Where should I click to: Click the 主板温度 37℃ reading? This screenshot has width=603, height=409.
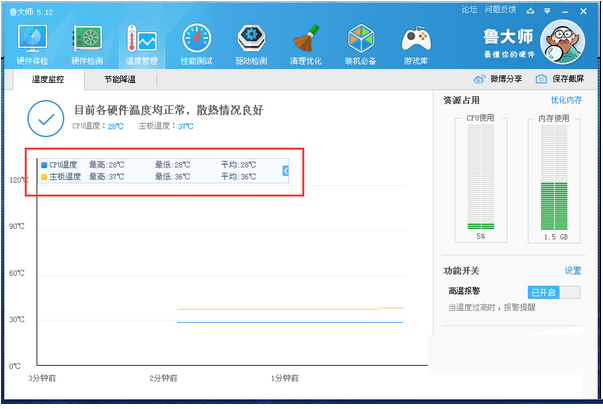click(x=166, y=126)
